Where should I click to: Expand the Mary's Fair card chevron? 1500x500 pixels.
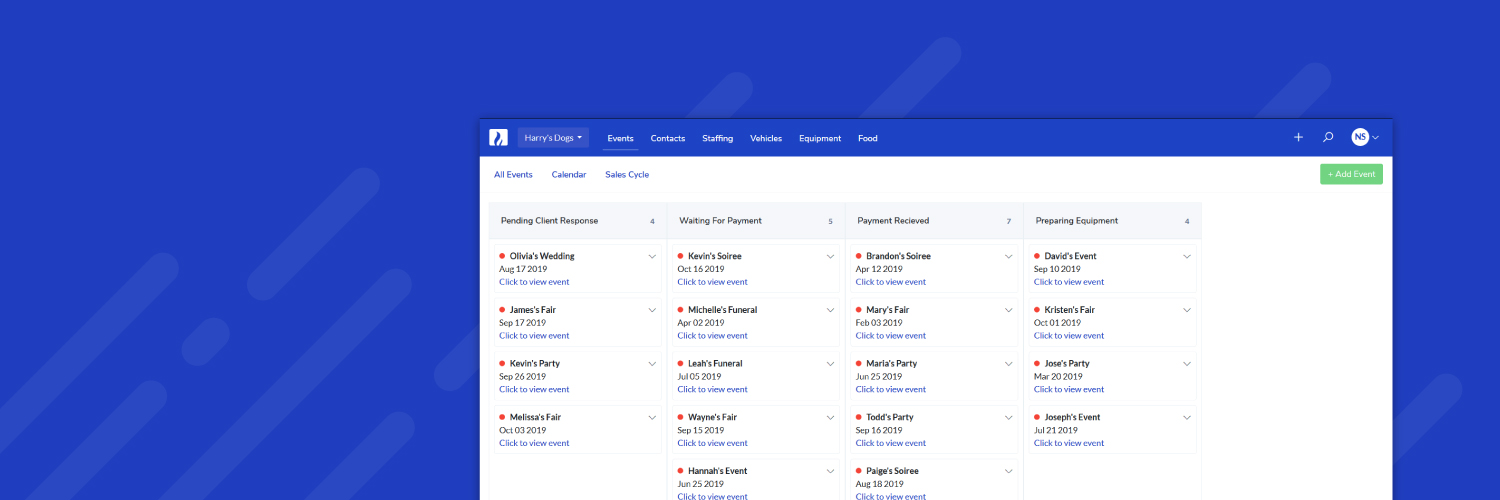coord(1009,310)
